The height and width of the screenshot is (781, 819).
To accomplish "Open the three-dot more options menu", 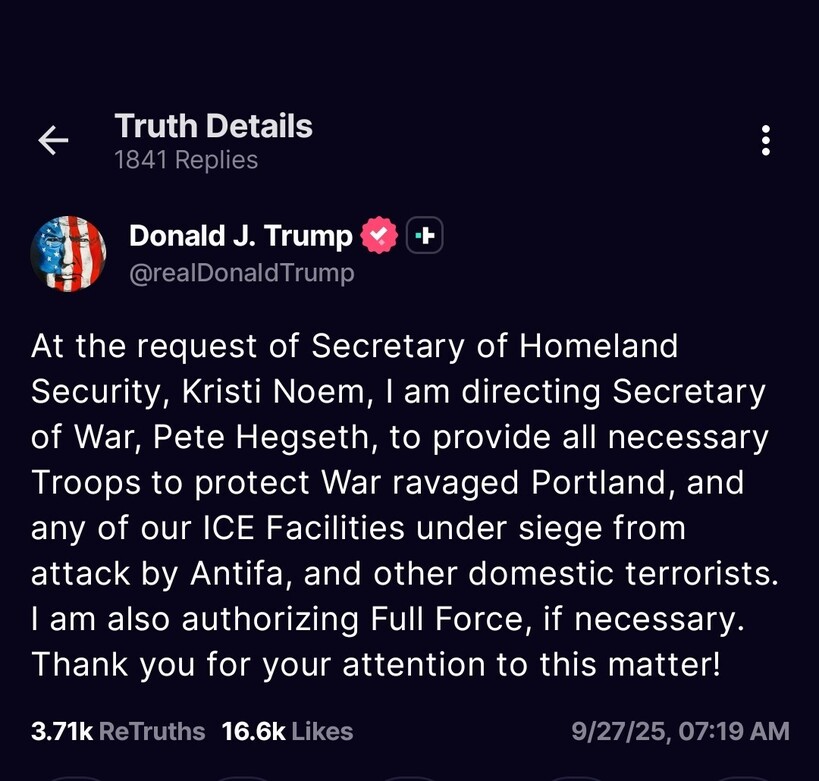I will [x=765, y=141].
